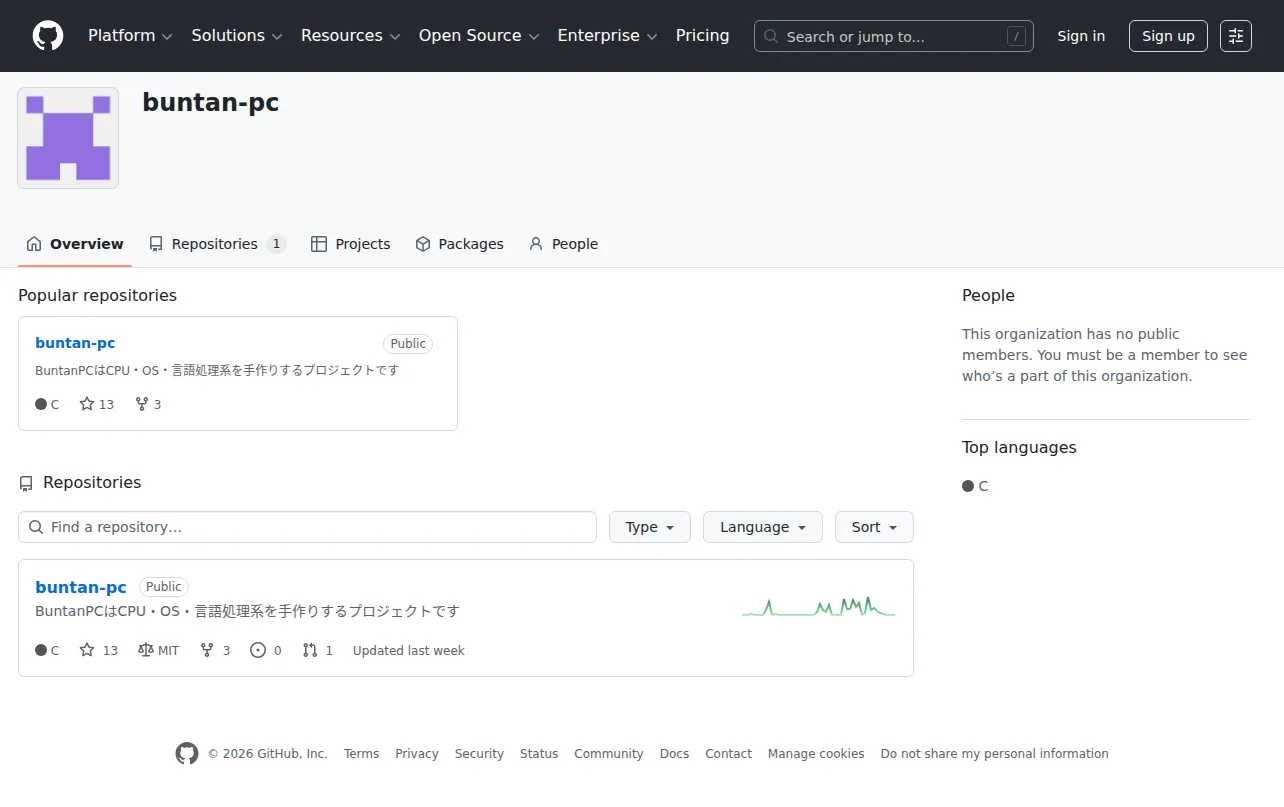Switch to the Projects tab
Screen dimensions: 1284x807
point(351,244)
